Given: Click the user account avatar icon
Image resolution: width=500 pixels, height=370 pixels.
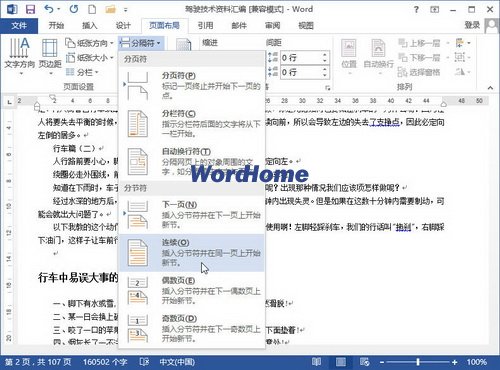Looking at the screenshot, I should pos(492,25).
